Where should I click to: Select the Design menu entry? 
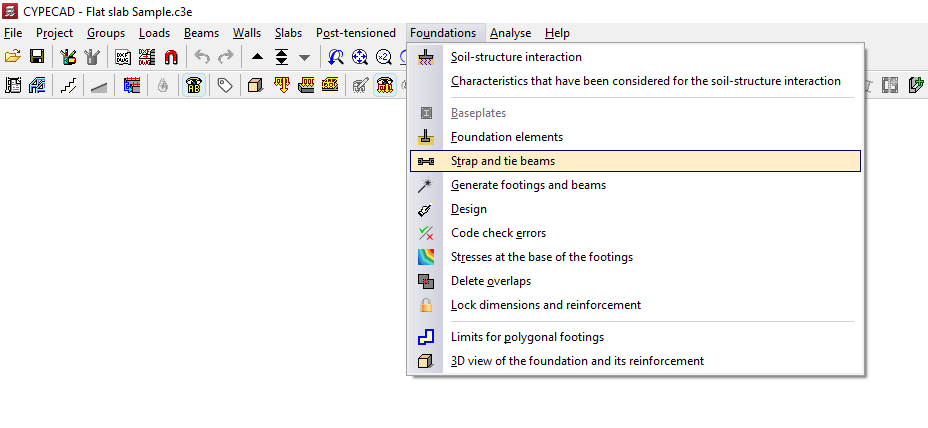pyautogui.click(x=635, y=209)
